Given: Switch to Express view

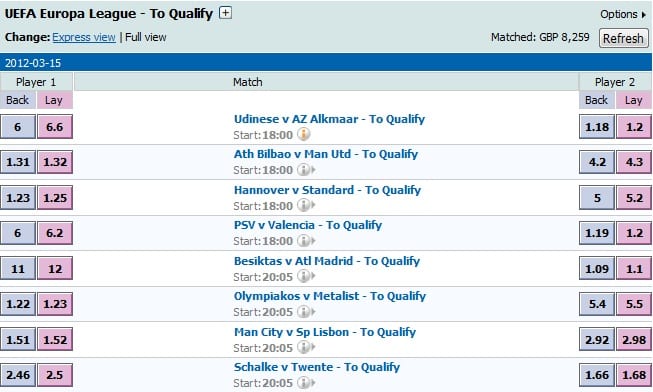Looking at the screenshot, I should [84, 37].
